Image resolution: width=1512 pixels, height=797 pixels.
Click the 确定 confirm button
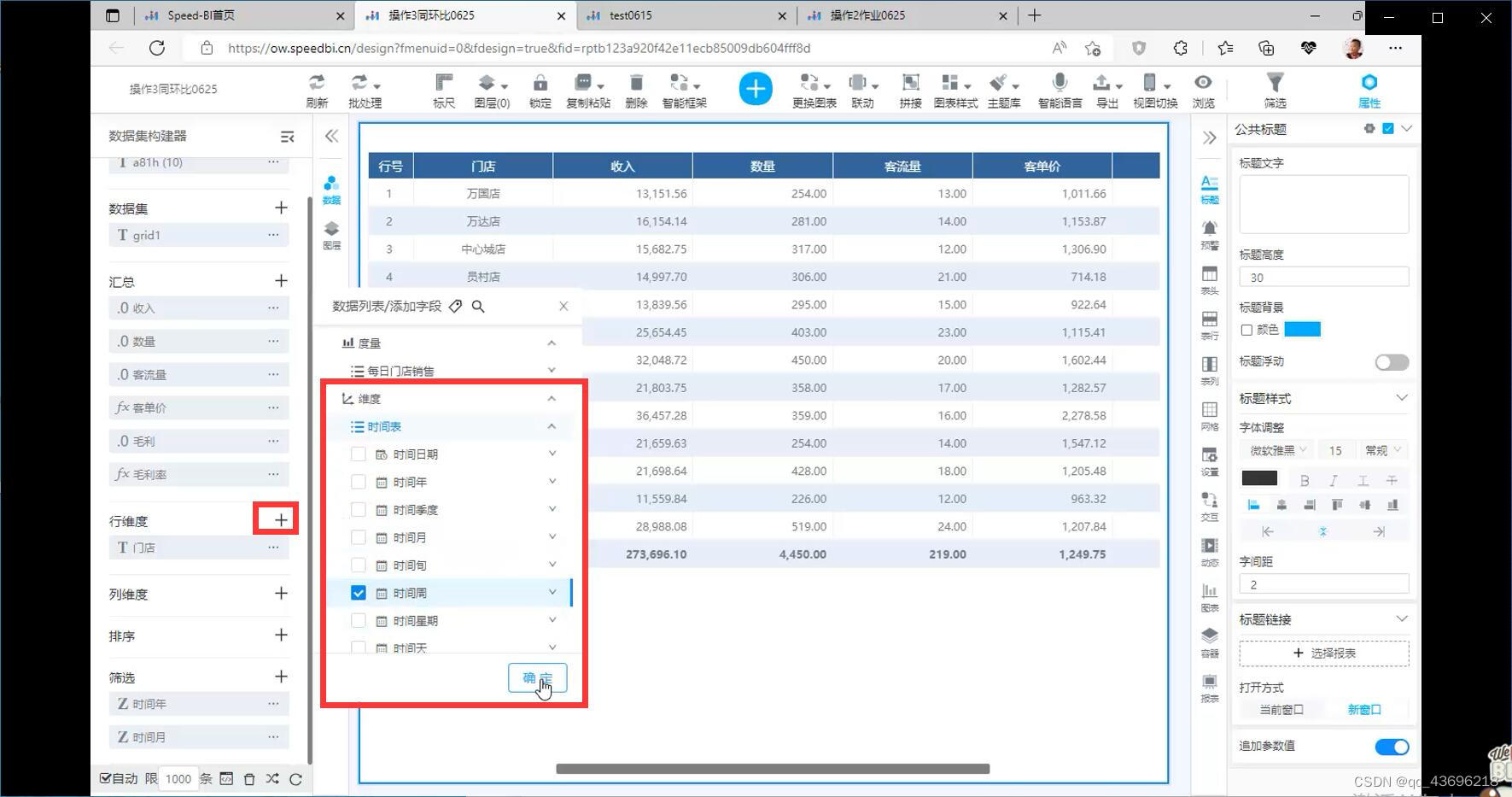[538, 678]
